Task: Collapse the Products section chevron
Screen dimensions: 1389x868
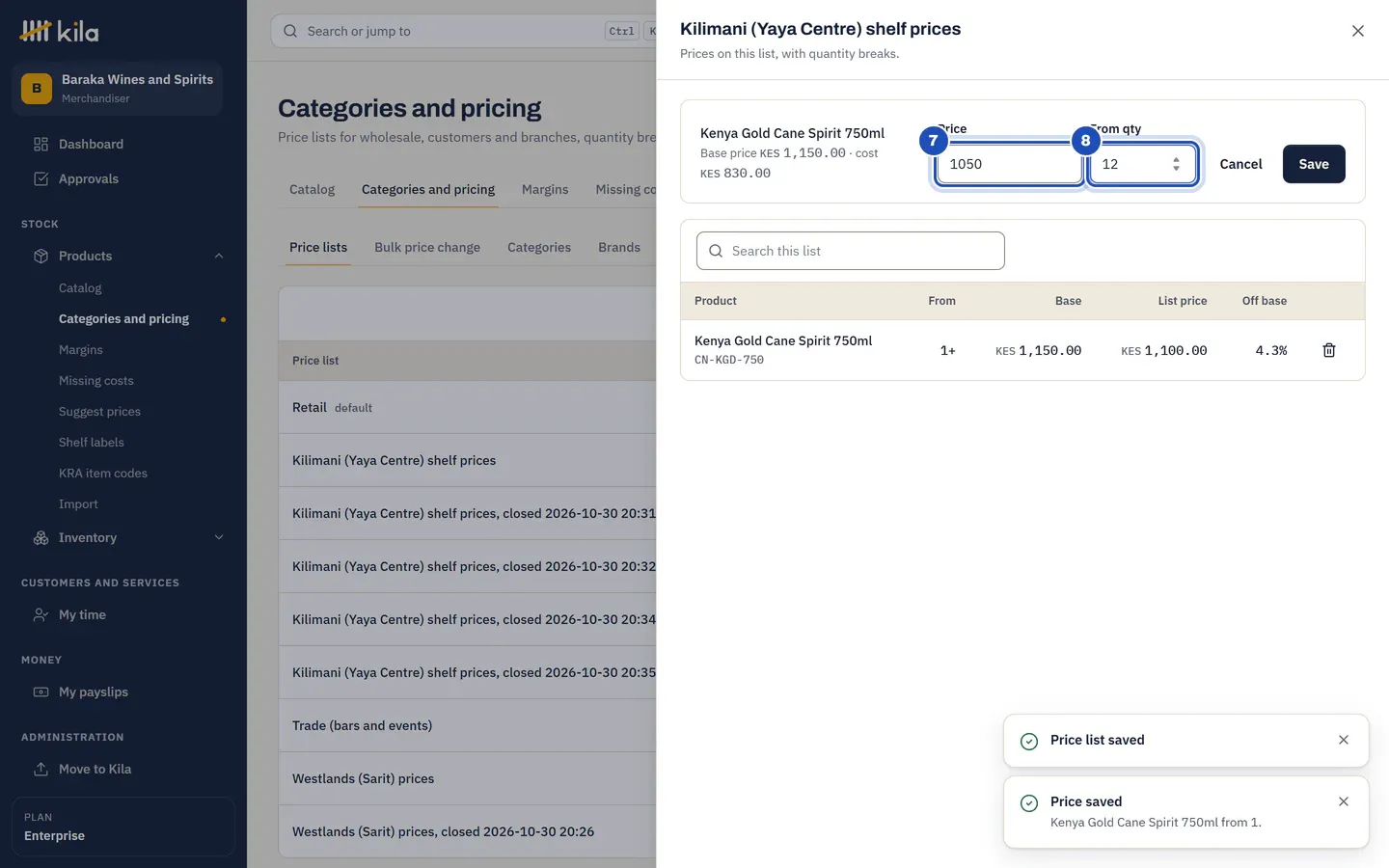Action: (219, 256)
